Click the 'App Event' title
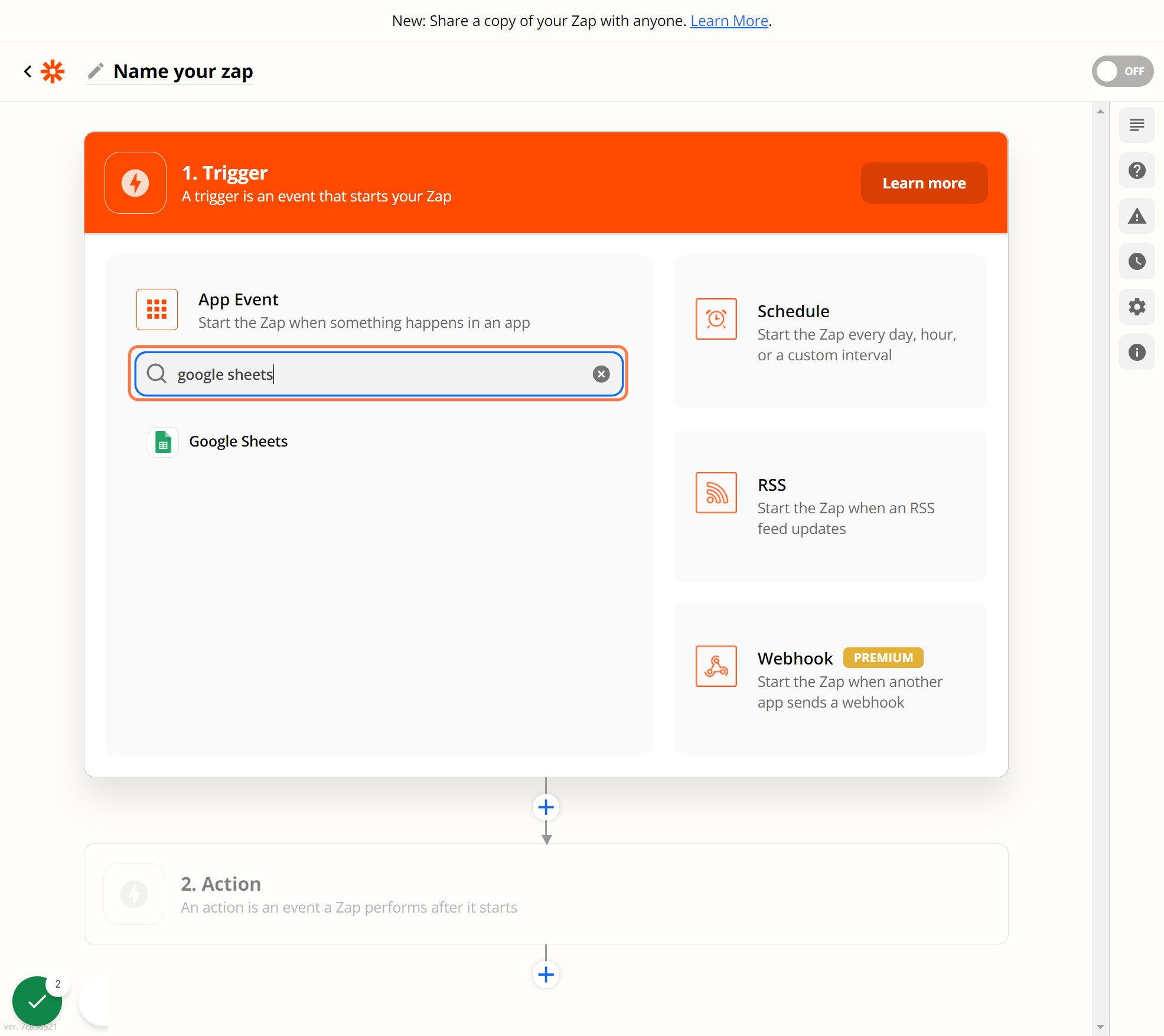Screen dimensions: 1164x1036 pyautogui.click(x=238, y=299)
